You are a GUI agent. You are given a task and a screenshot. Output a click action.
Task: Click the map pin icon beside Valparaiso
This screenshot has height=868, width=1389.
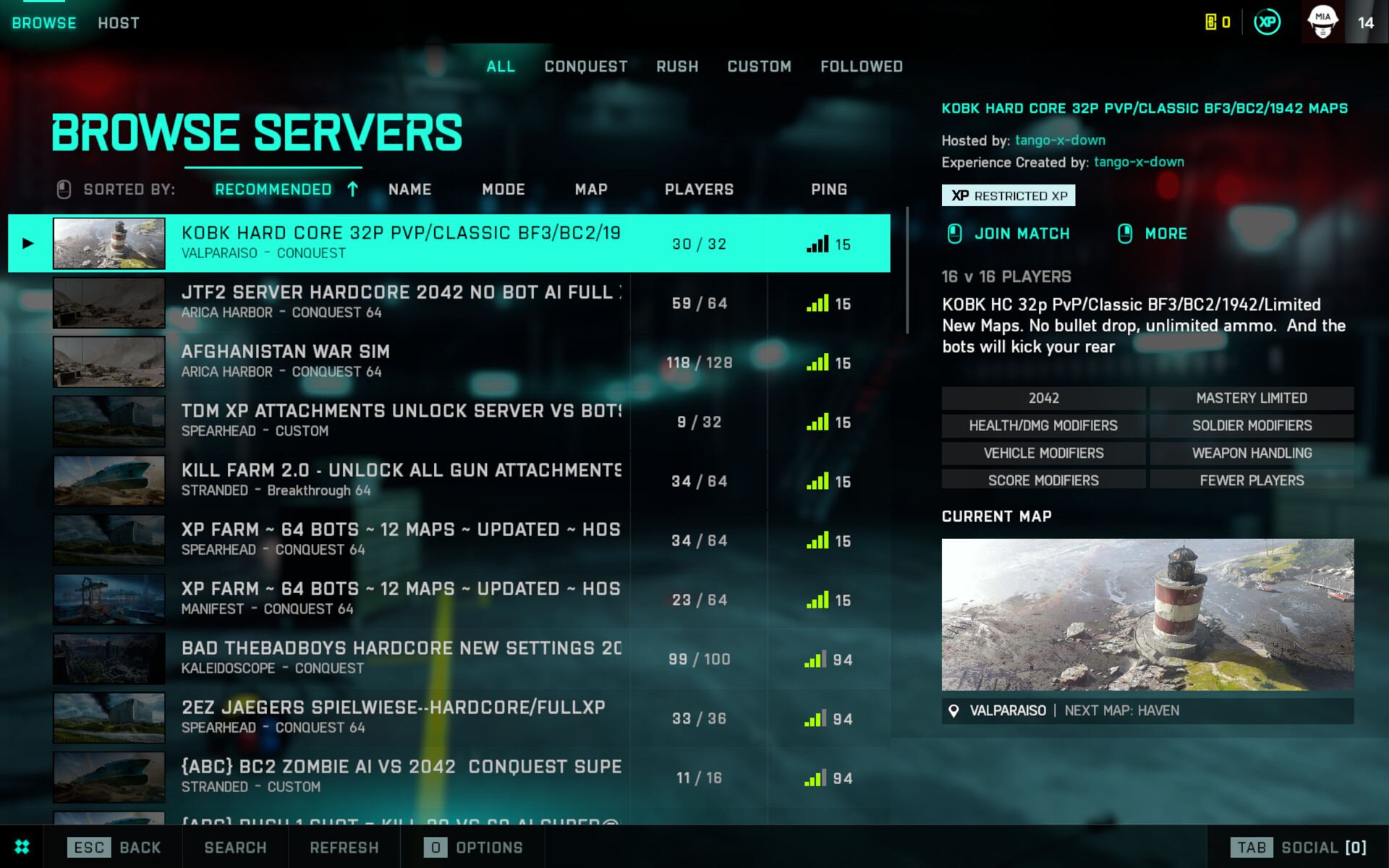pyautogui.click(x=953, y=711)
